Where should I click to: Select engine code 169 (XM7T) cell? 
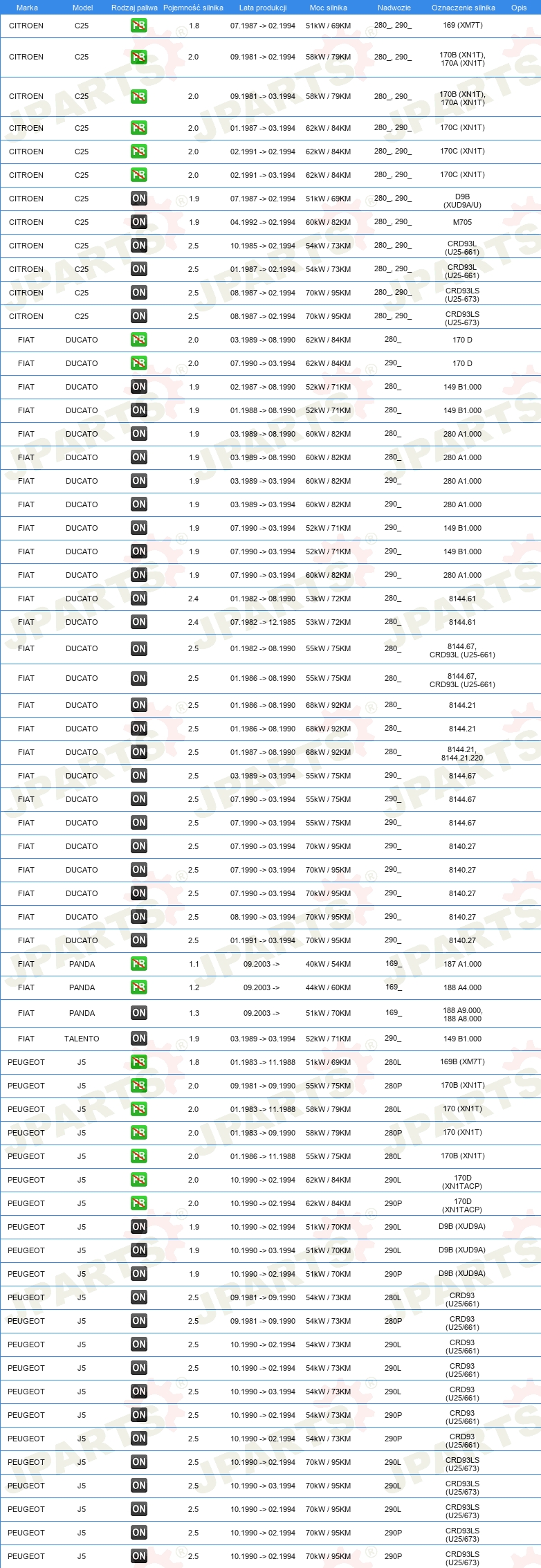click(x=463, y=26)
